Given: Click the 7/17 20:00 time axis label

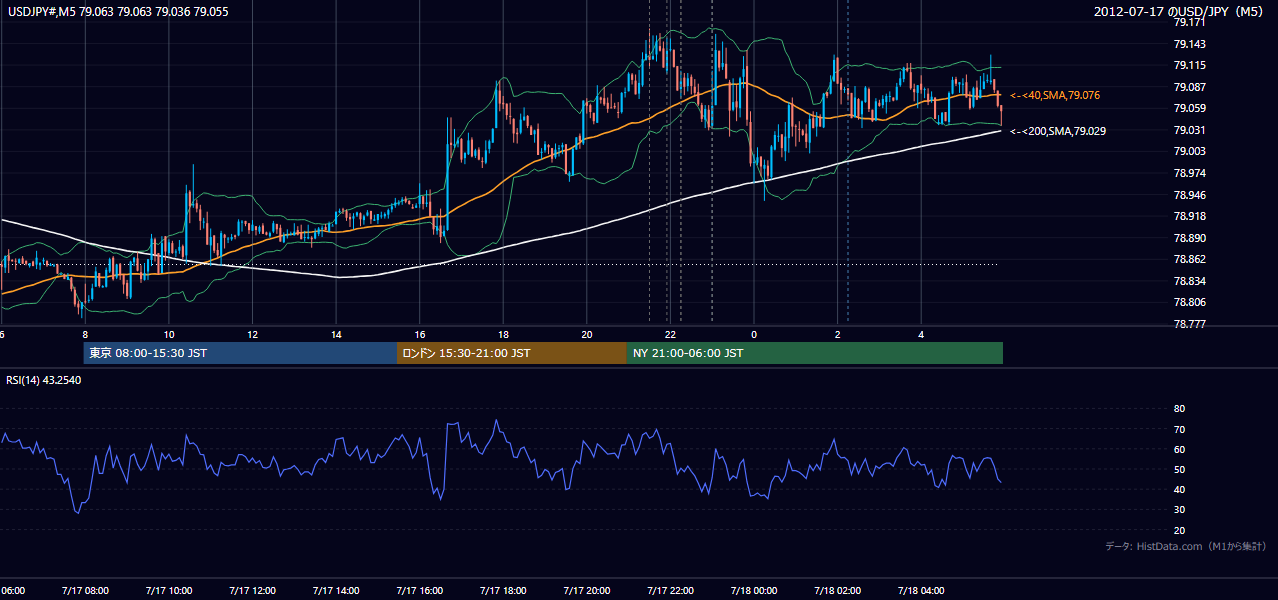Looking at the screenshot, I should [x=587, y=590].
